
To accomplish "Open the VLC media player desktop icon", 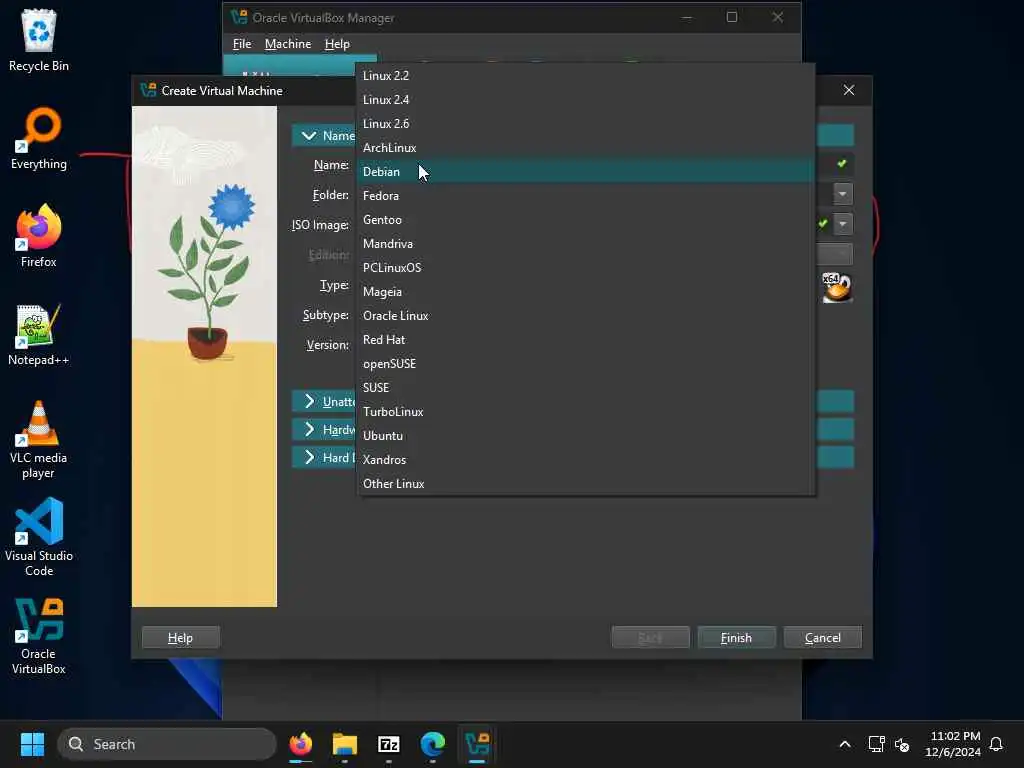I will pos(39,439).
